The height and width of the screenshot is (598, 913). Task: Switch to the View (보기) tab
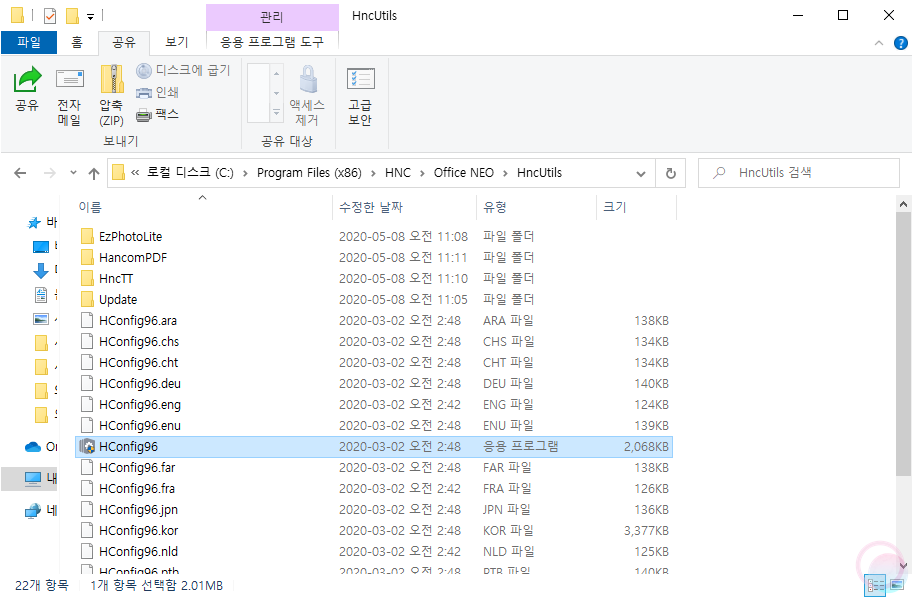click(x=176, y=42)
